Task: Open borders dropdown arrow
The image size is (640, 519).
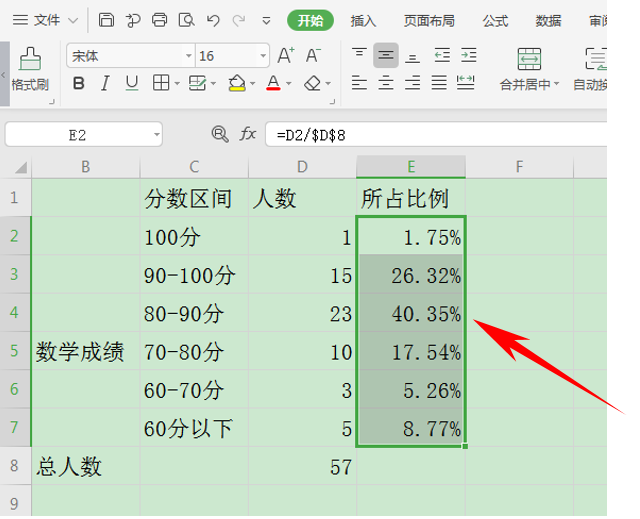Action: [177, 84]
